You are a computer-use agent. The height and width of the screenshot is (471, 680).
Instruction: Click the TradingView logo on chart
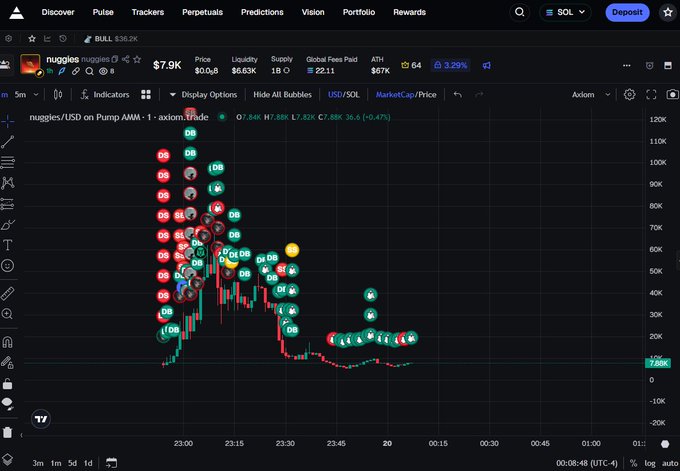[x=41, y=419]
